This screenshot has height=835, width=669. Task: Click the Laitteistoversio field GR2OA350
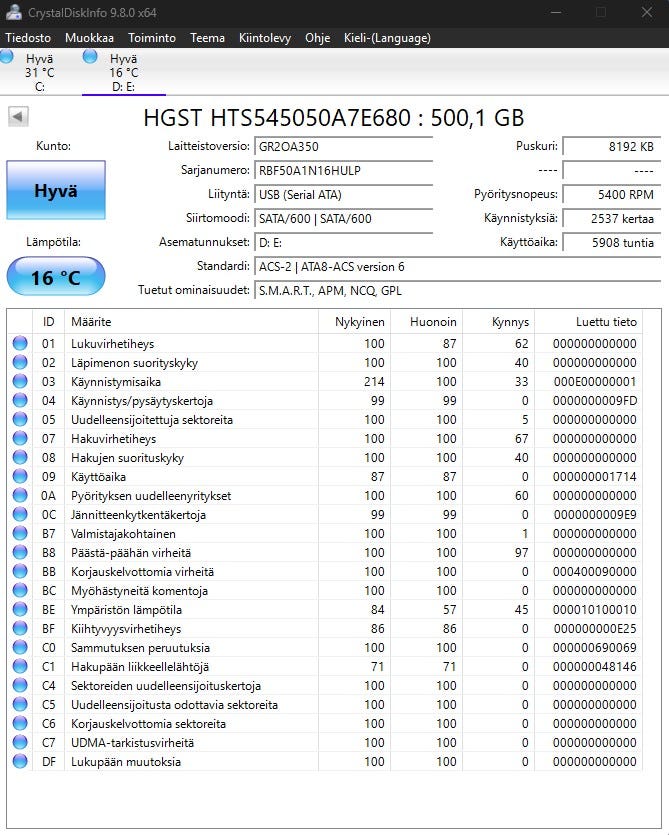tap(344, 146)
